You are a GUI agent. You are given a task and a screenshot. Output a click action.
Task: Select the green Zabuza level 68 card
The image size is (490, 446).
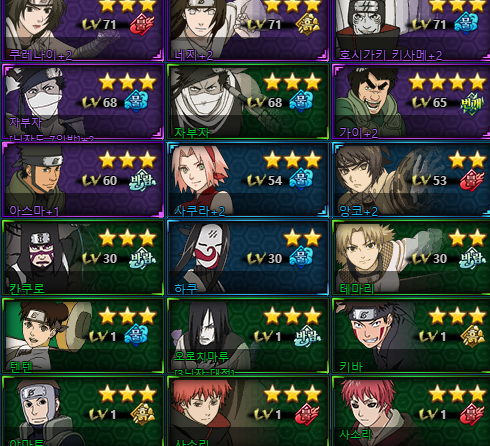248,102
